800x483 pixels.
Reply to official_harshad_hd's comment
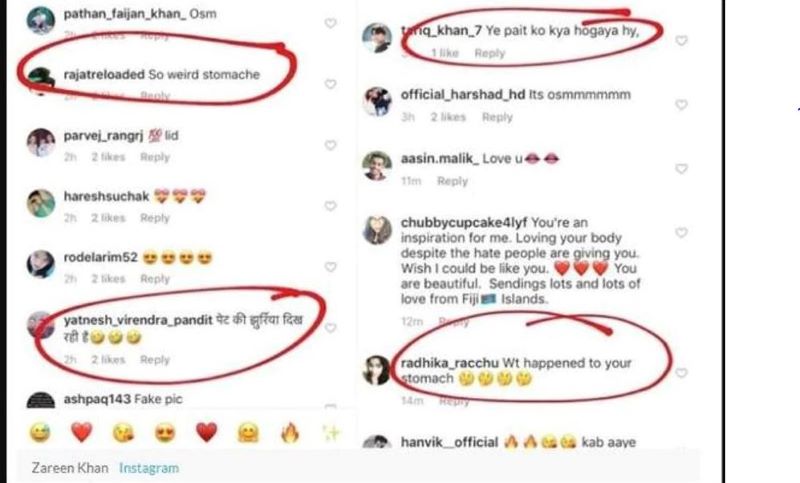(x=497, y=117)
